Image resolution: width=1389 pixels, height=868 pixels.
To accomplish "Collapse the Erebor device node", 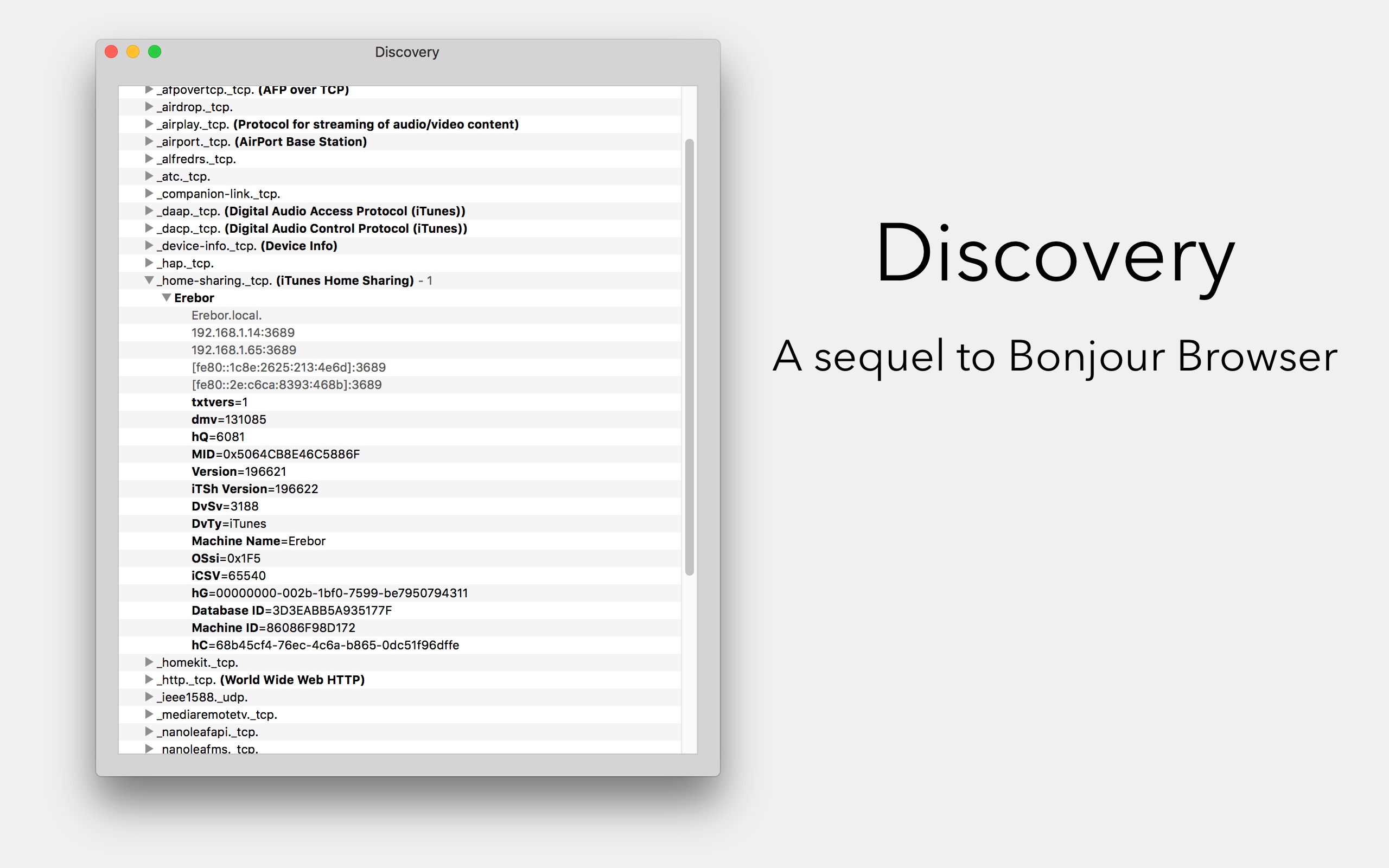I will [x=167, y=297].
